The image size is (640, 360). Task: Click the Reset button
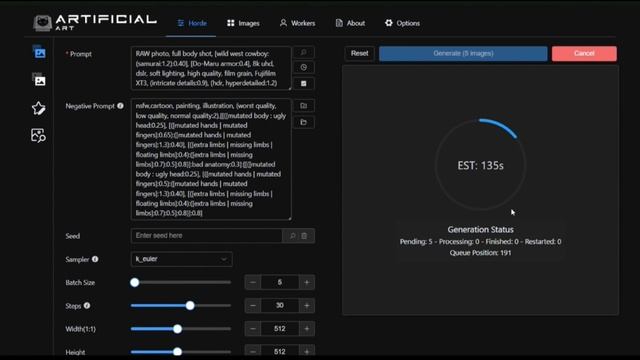(359, 53)
